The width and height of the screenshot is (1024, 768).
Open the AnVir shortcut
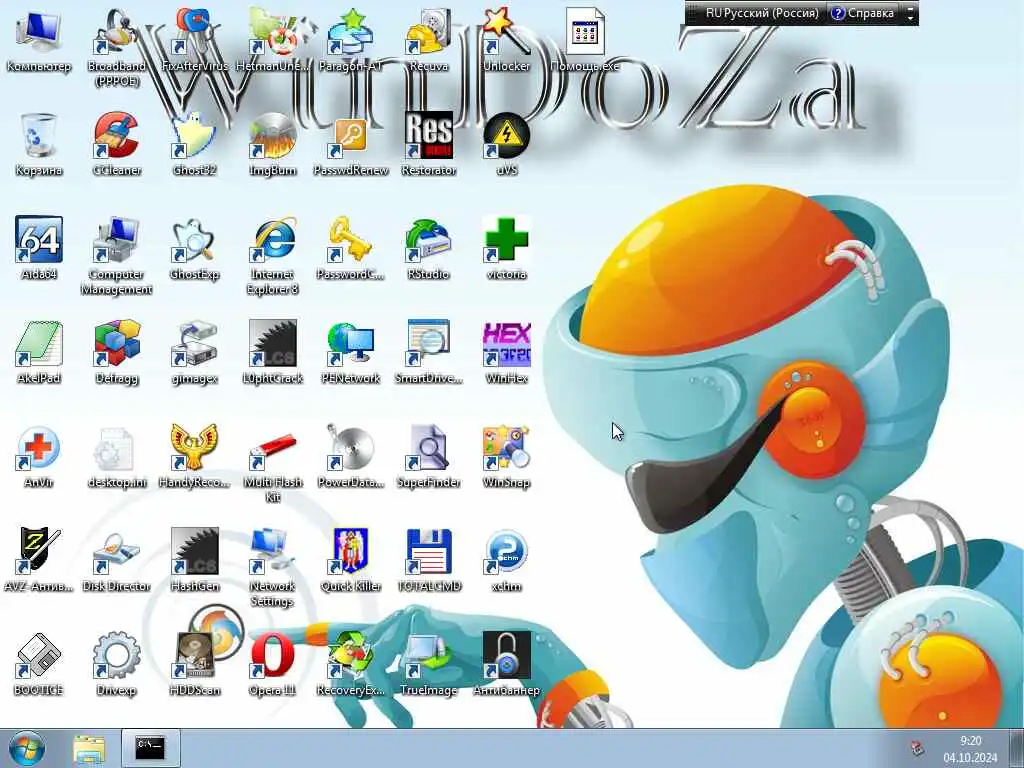pos(39,456)
